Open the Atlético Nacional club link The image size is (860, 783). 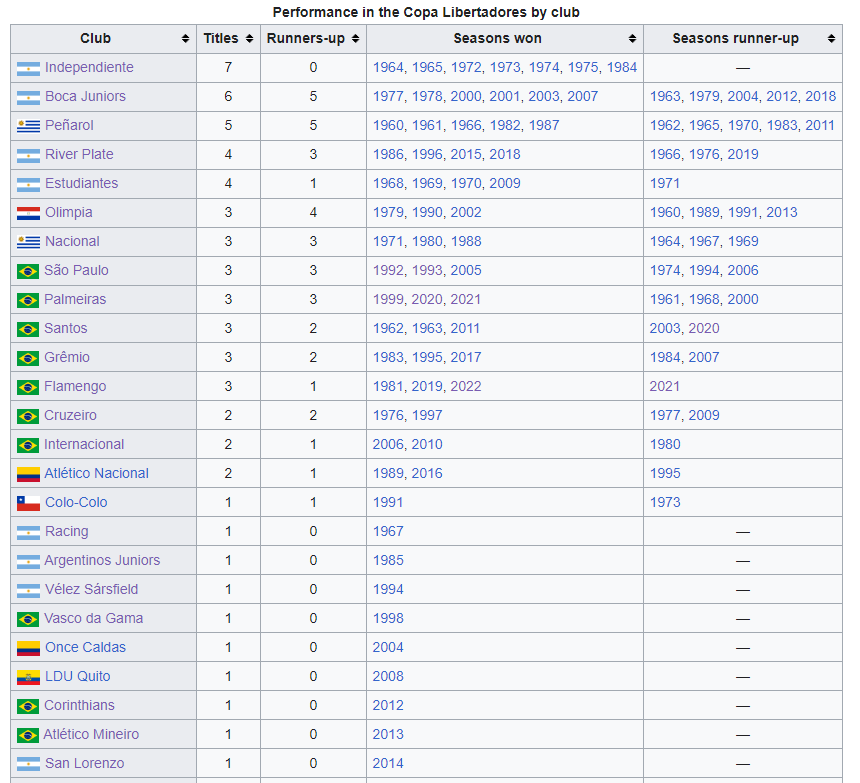click(97, 474)
